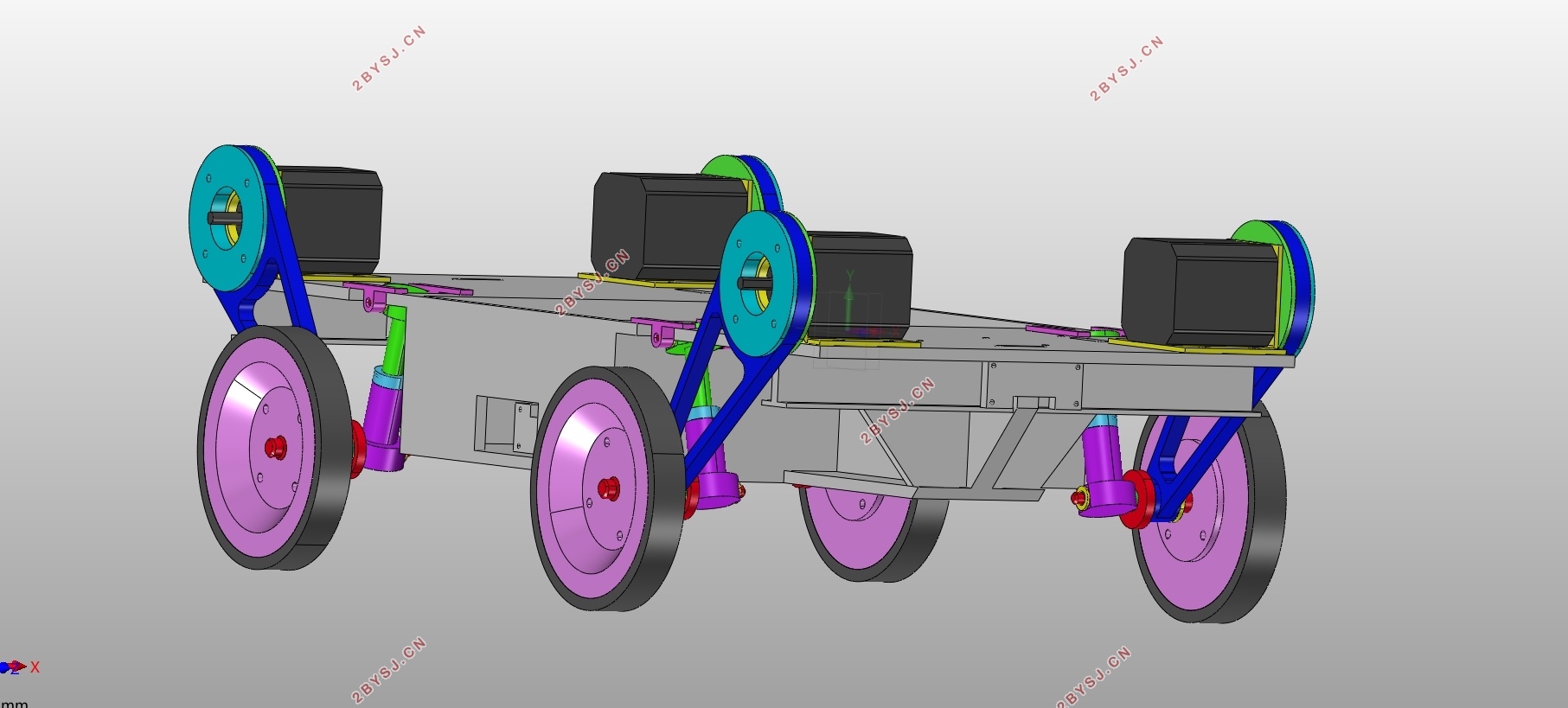The width and height of the screenshot is (1568, 708).
Task: Click the mm units label
Action: pyautogui.click(x=14, y=703)
